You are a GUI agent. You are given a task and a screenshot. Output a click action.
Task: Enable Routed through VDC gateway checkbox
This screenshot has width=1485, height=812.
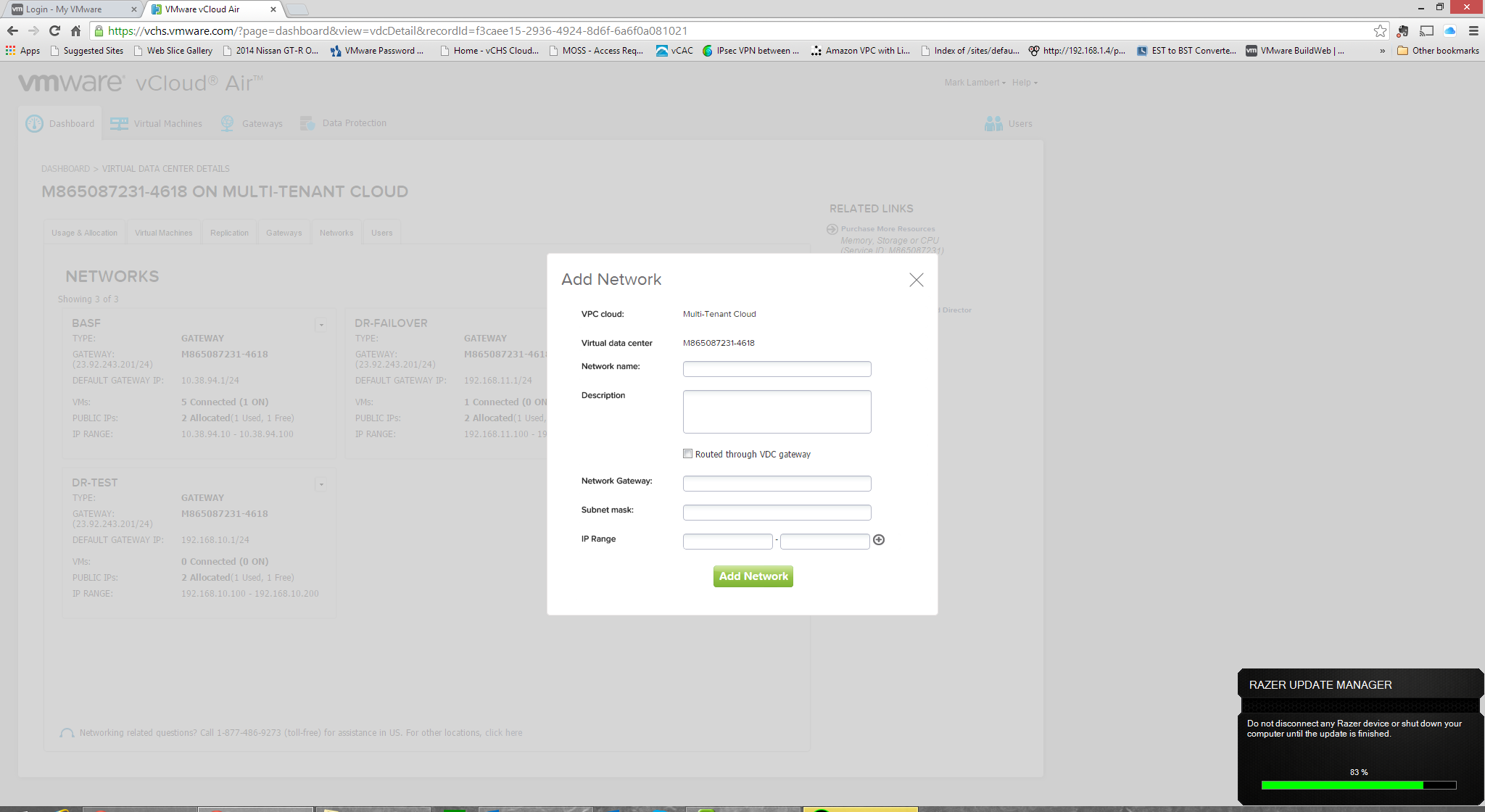[687, 454]
